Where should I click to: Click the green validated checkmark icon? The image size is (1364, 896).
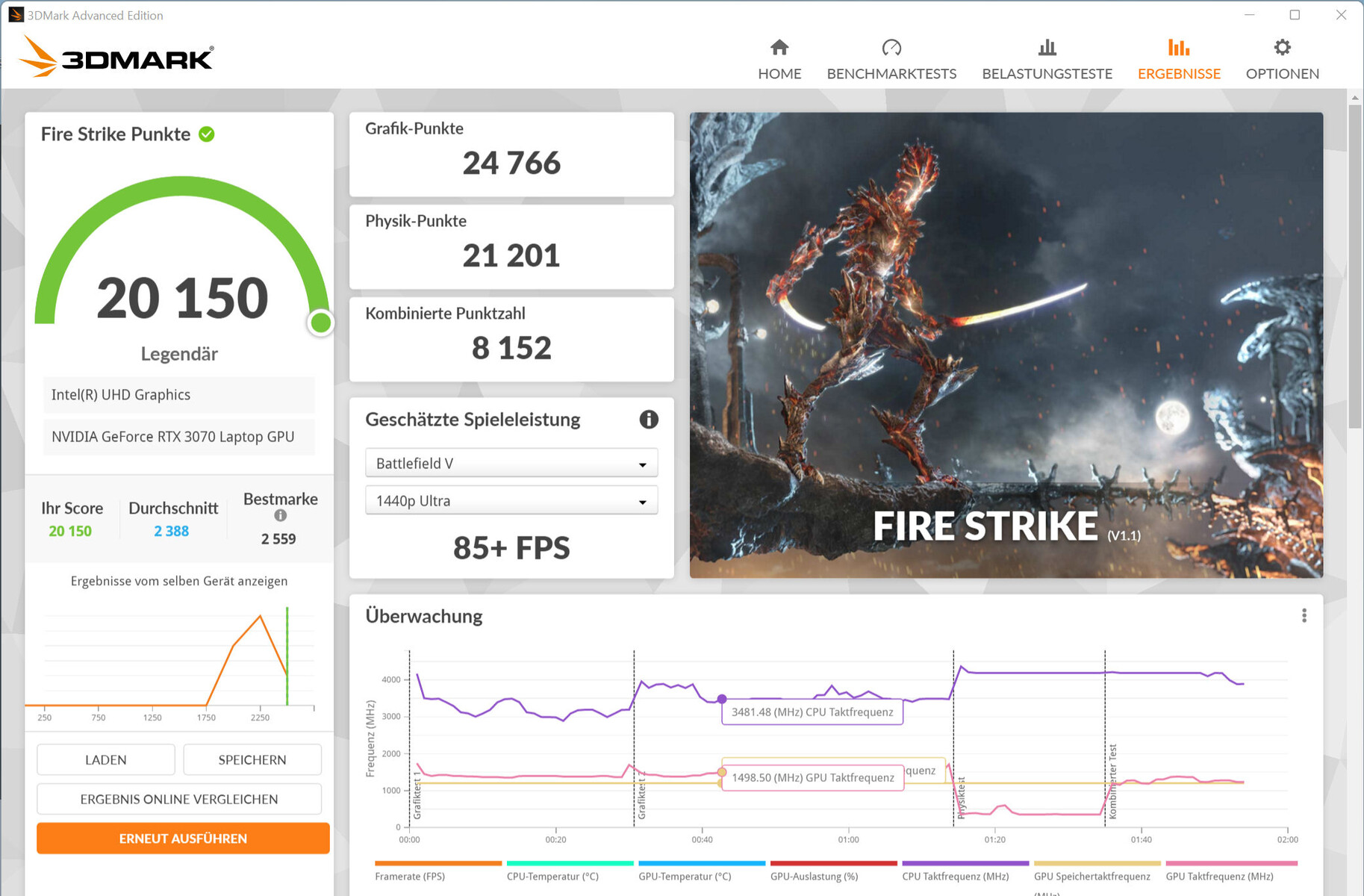(x=207, y=134)
